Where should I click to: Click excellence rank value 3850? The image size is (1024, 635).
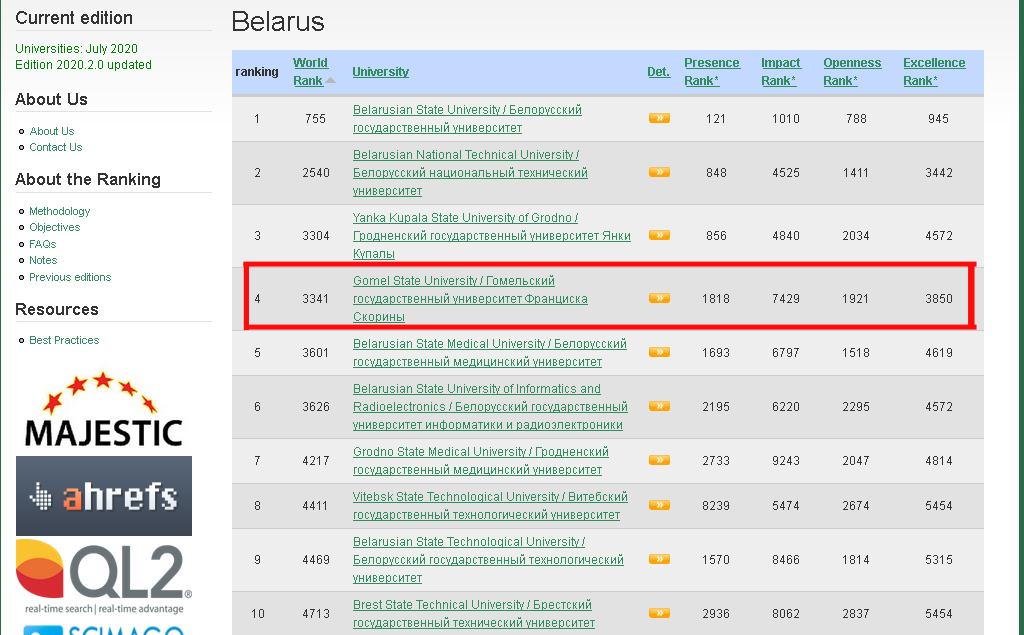click(938, 299)
